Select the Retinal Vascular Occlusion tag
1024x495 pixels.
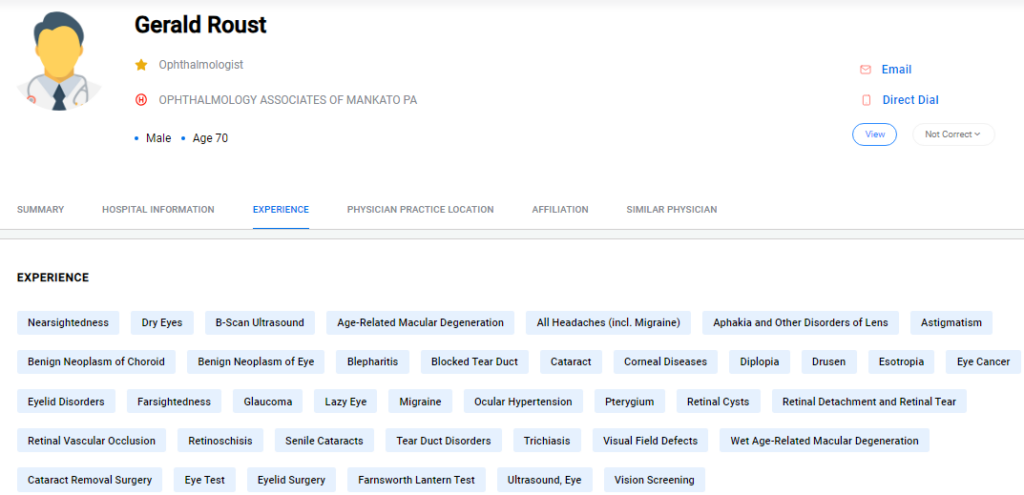[x=91, y=441]
